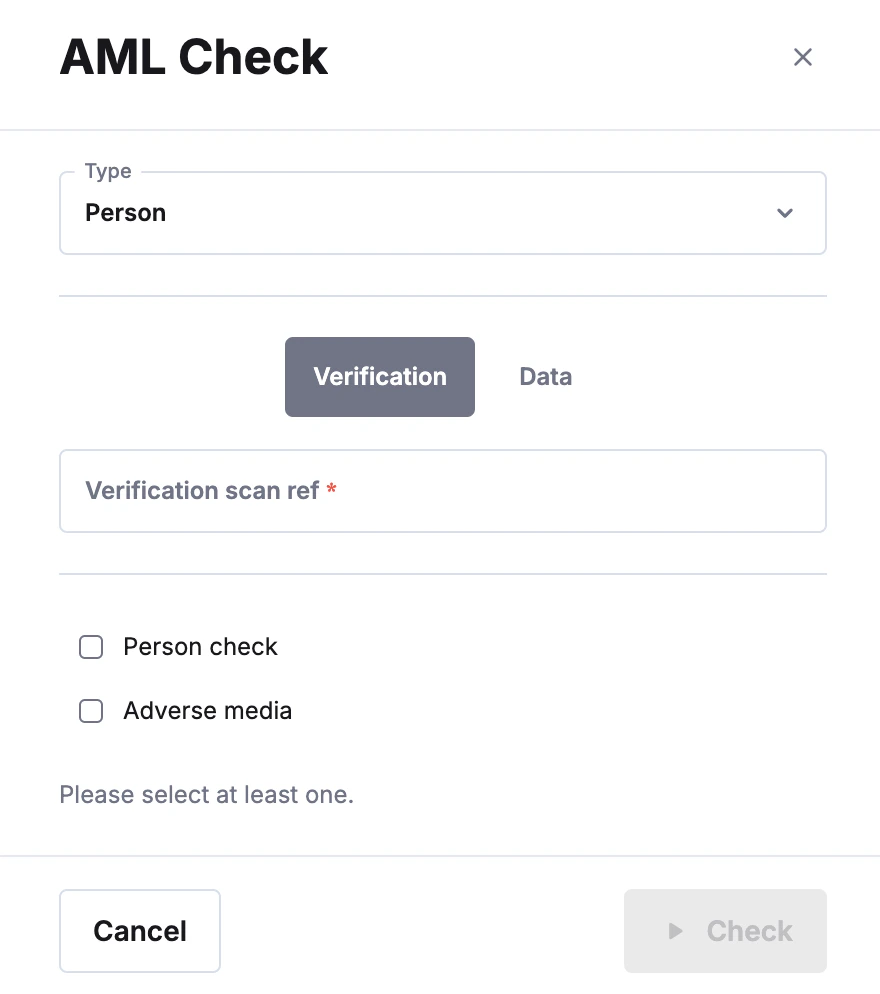Expand the Type dropdown chevron
Image resolution: width=880 pixels, height=994 pixels.
(x=785, y=213)
